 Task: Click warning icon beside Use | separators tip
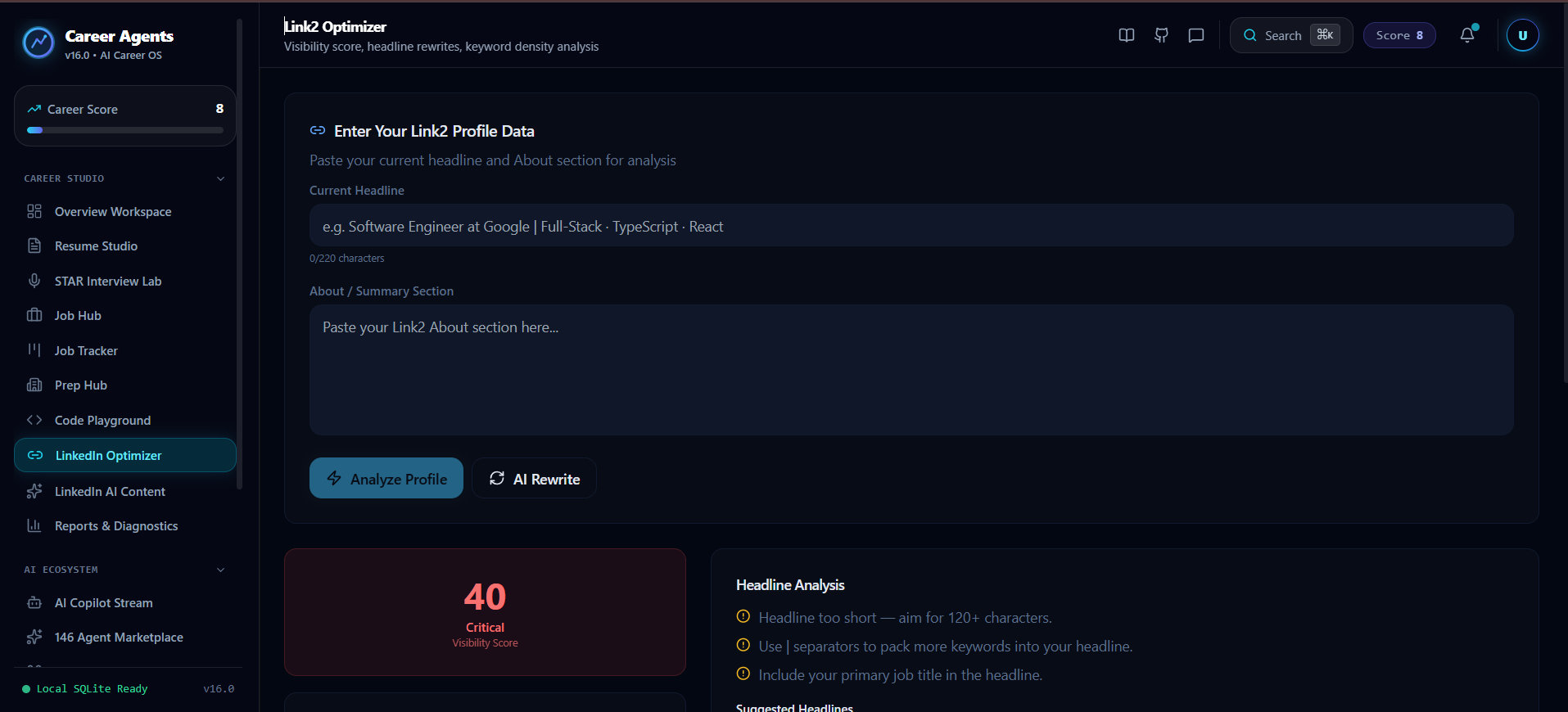click(743, 645)
